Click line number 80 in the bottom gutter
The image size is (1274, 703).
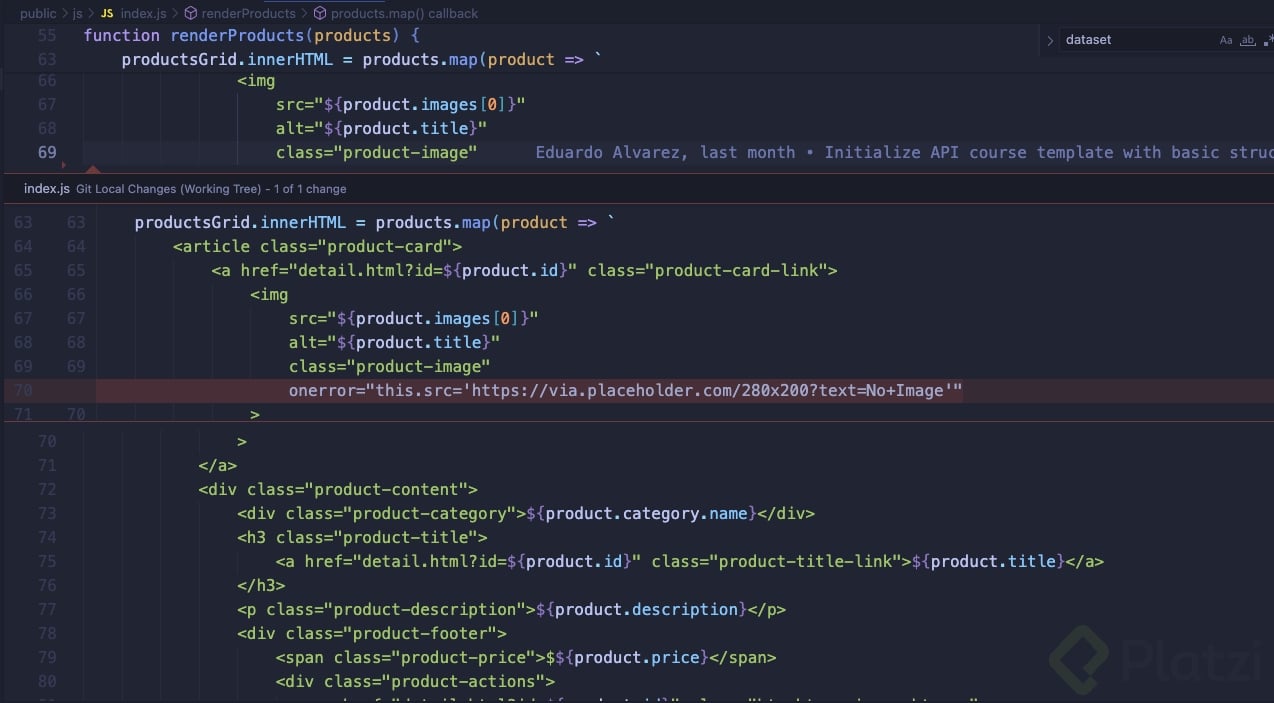46,681
